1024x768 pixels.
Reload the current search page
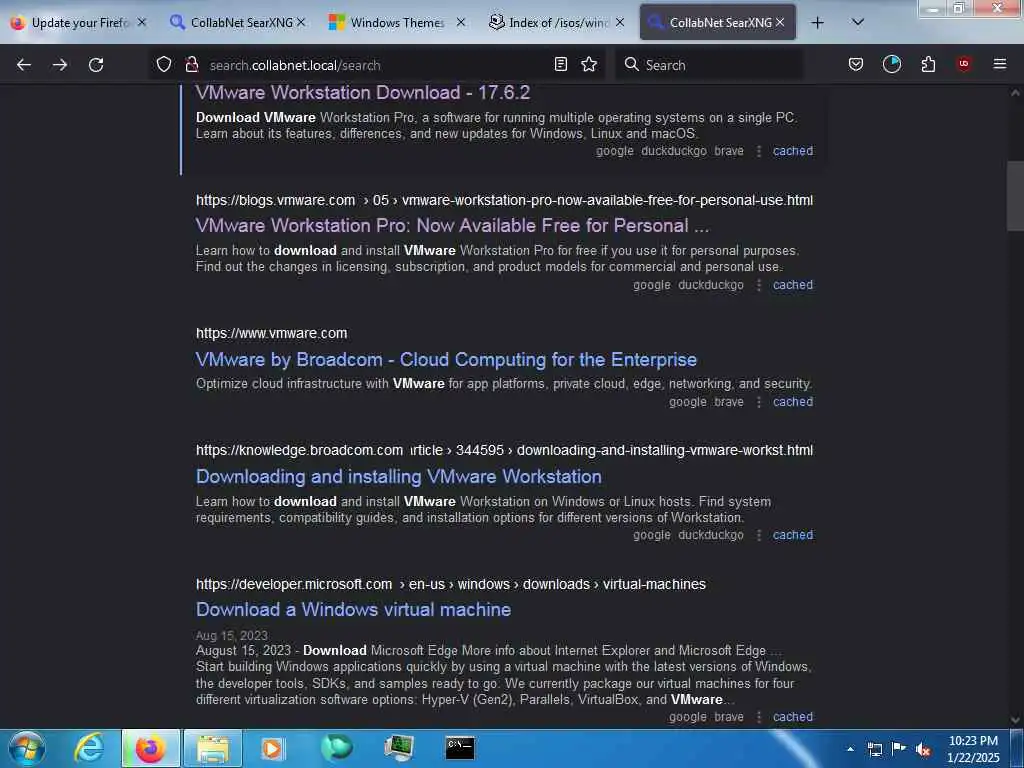click(x=96, y=65)
